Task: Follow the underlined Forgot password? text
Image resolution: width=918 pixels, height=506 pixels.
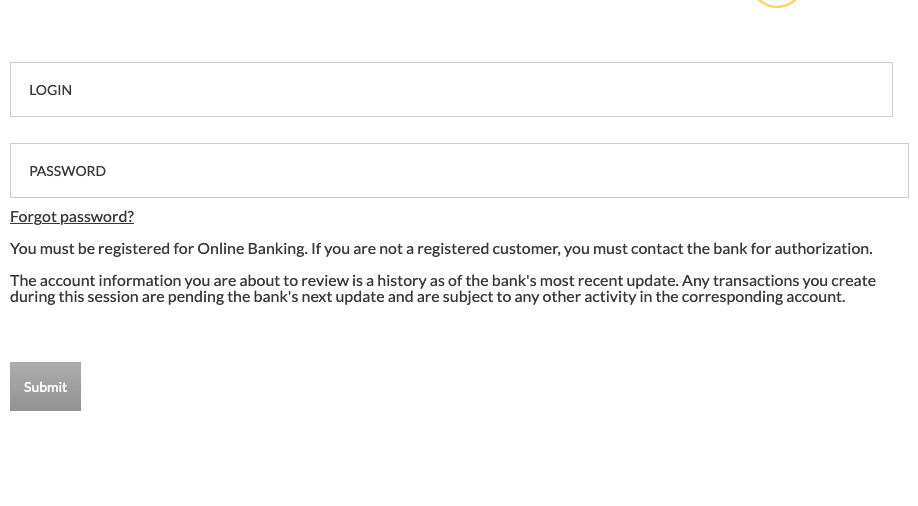Action: [72, 217]
